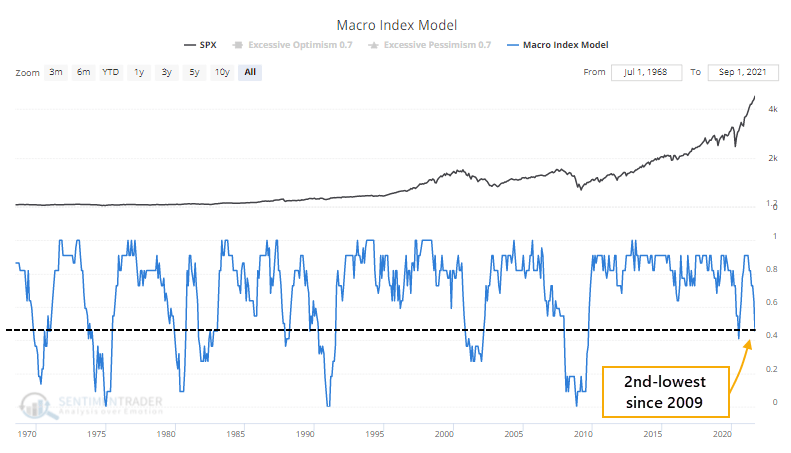791x453 pixels.
Task: Click the Excessive Pessimism star marker icon
Action: pyautogui.click(x=373, y=45)
